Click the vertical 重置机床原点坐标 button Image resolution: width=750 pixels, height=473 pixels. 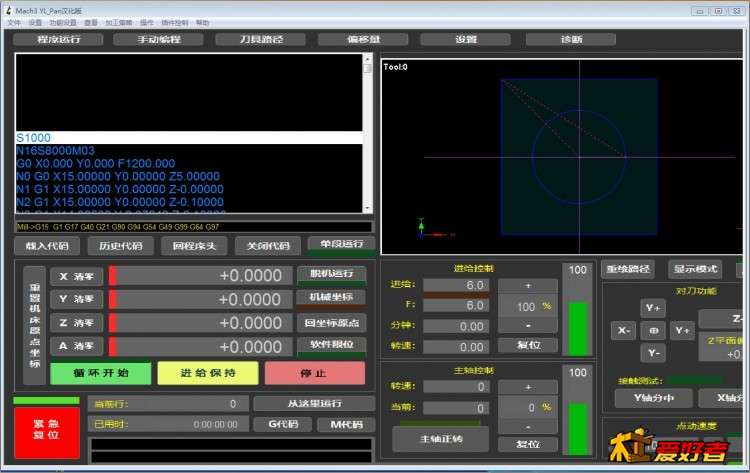[x=34, y=325]
